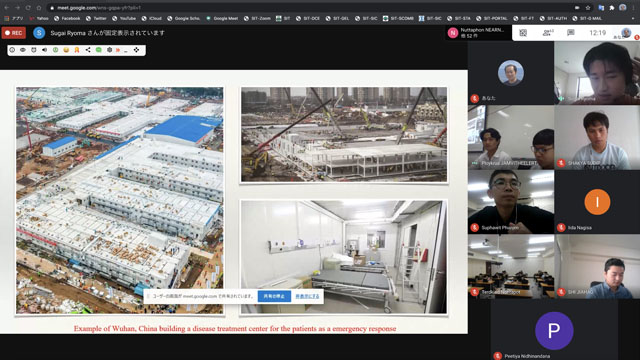Bookmark this page with the star icon

coord(588,7)
